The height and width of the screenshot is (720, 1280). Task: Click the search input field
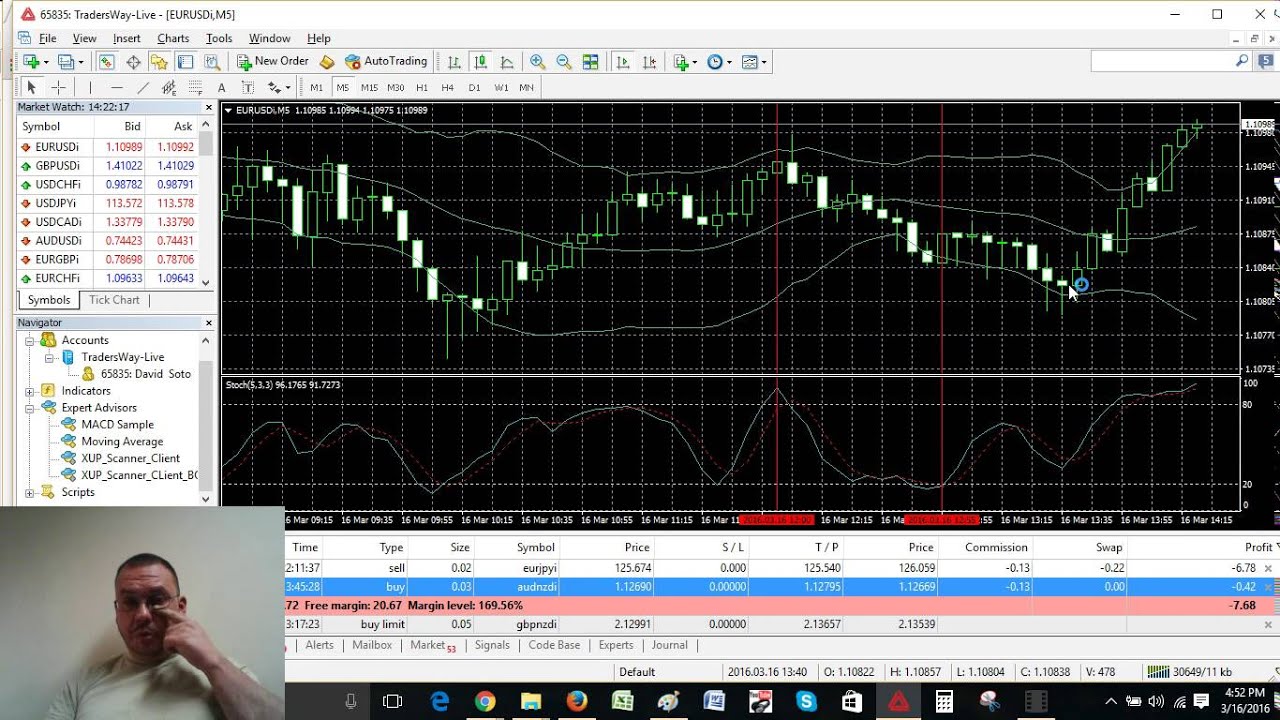tap(1163, 61)
